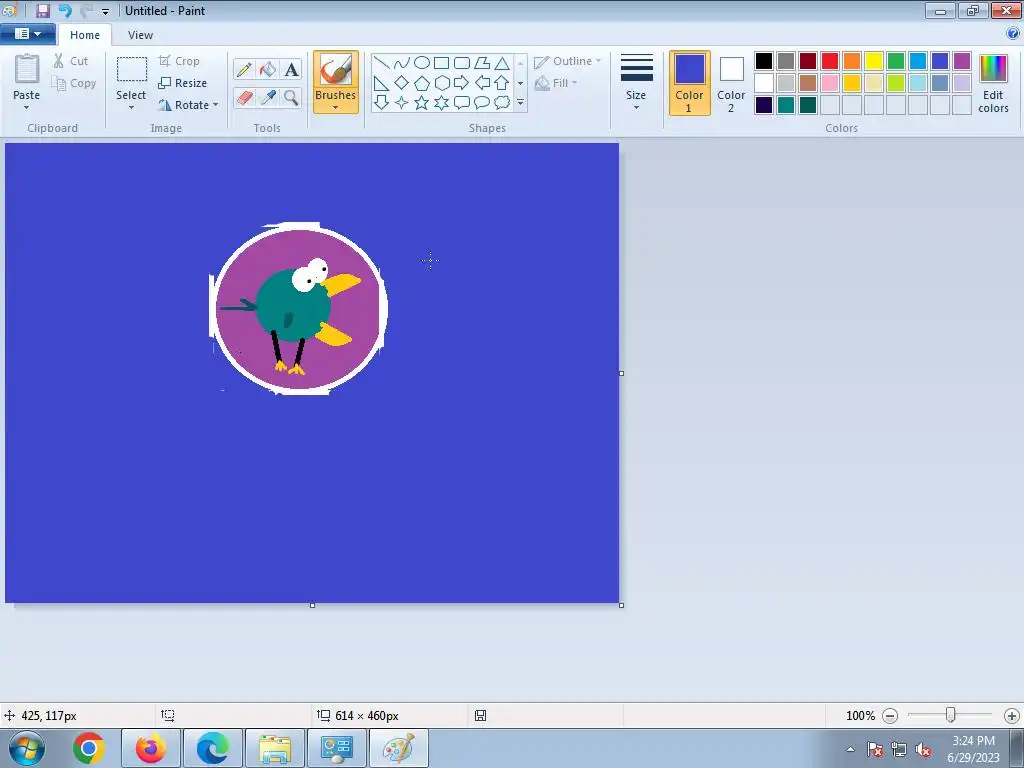The height and width of the screenshot is (768, 1024).
Task: Choose the Curve shape
Action: click(x=402, y=63)
